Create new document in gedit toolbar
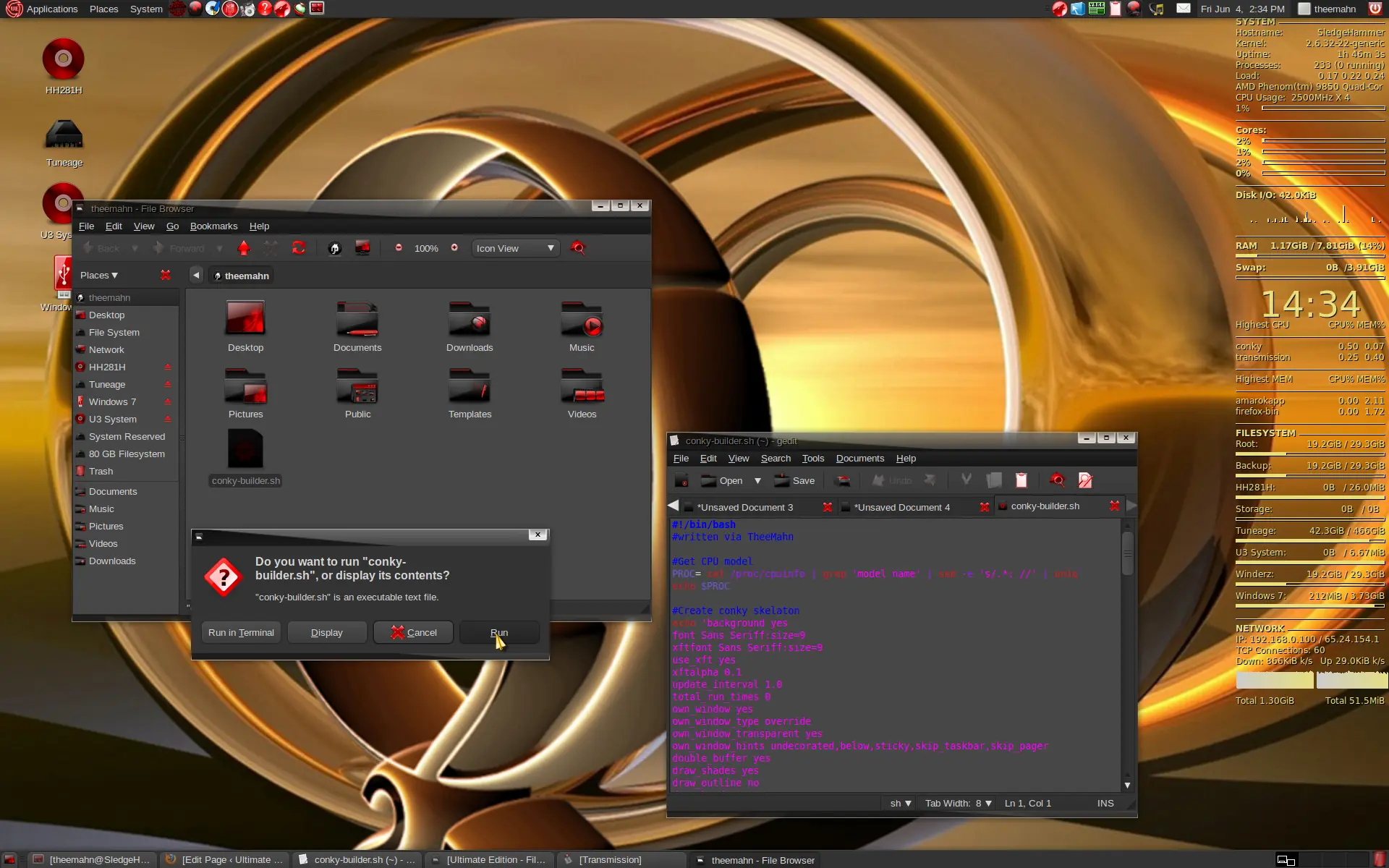This screenshot has width=1389, height=868. 681,480
